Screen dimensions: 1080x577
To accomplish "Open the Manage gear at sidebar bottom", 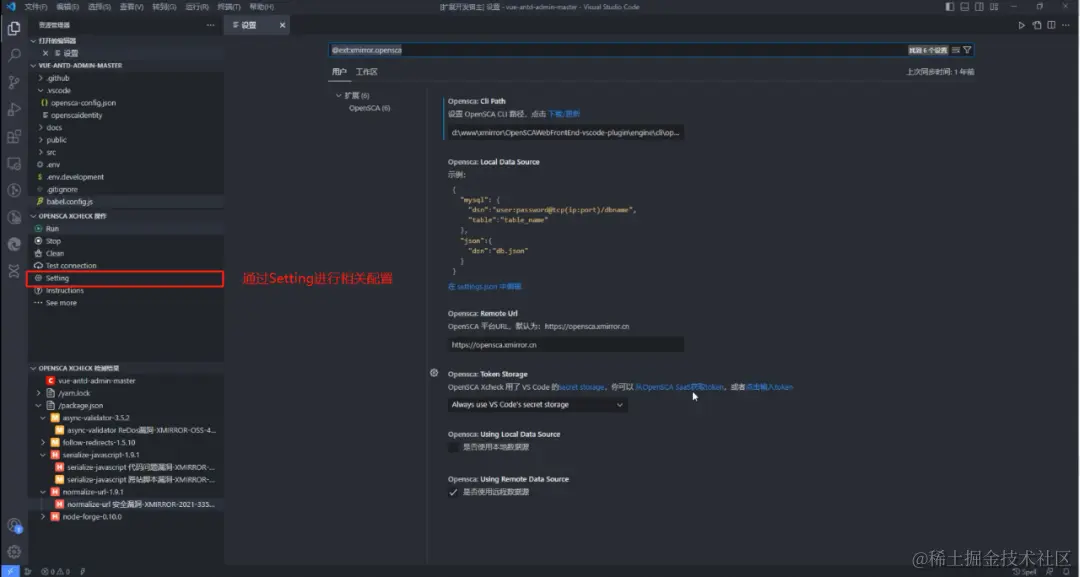I will [x=14, y=552].
